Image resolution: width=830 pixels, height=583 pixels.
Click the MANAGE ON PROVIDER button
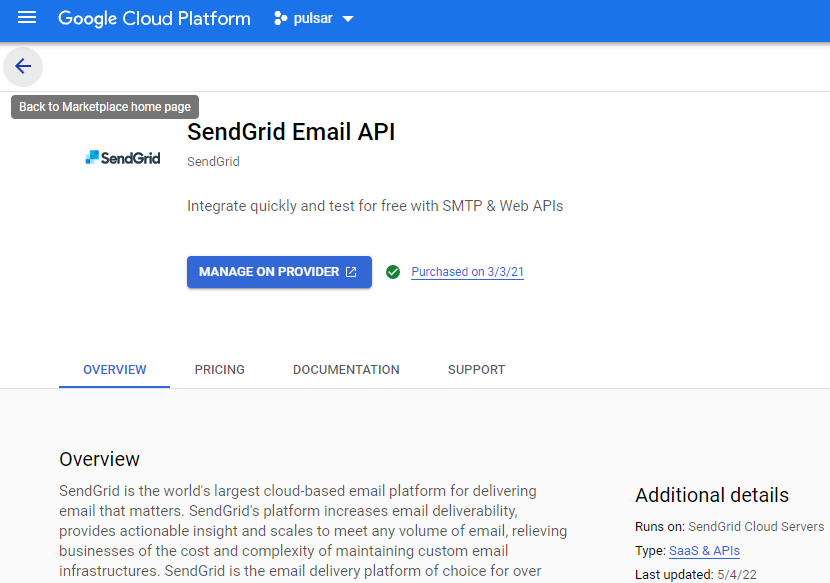[279, 272]
